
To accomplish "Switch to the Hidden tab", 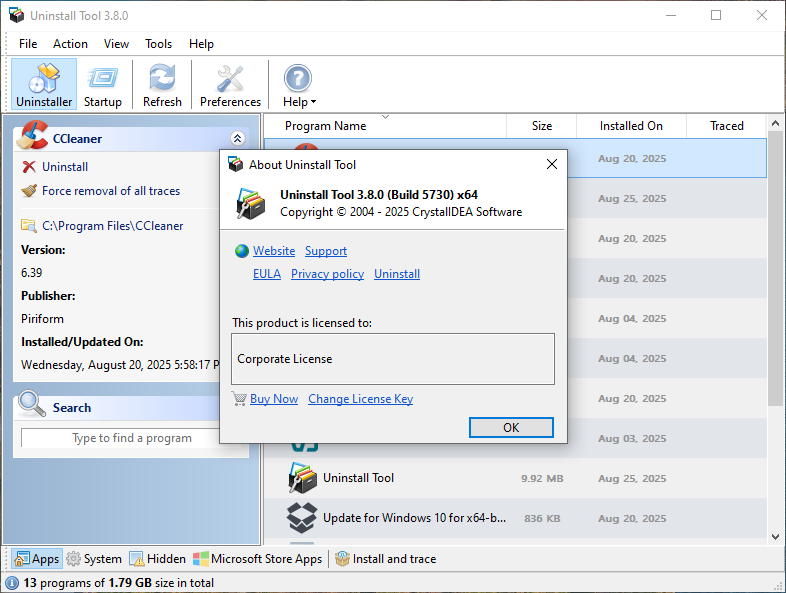I will point(157,558).
